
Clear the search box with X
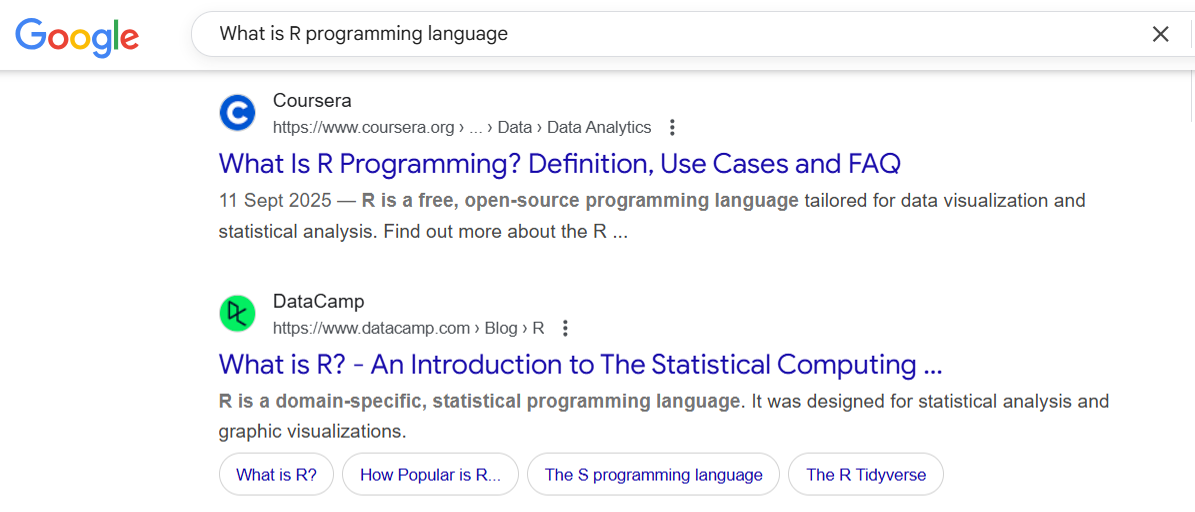pos(1160,34)
